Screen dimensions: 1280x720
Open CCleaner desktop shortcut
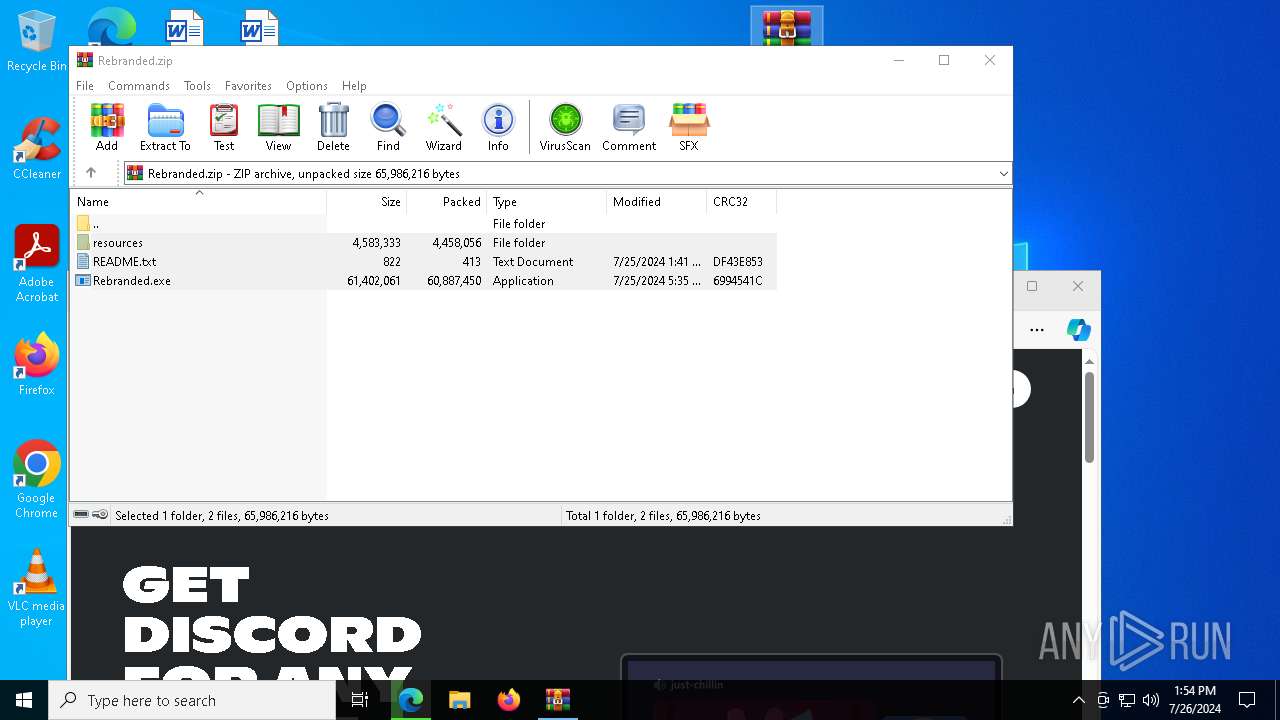(x=36, y=150)
